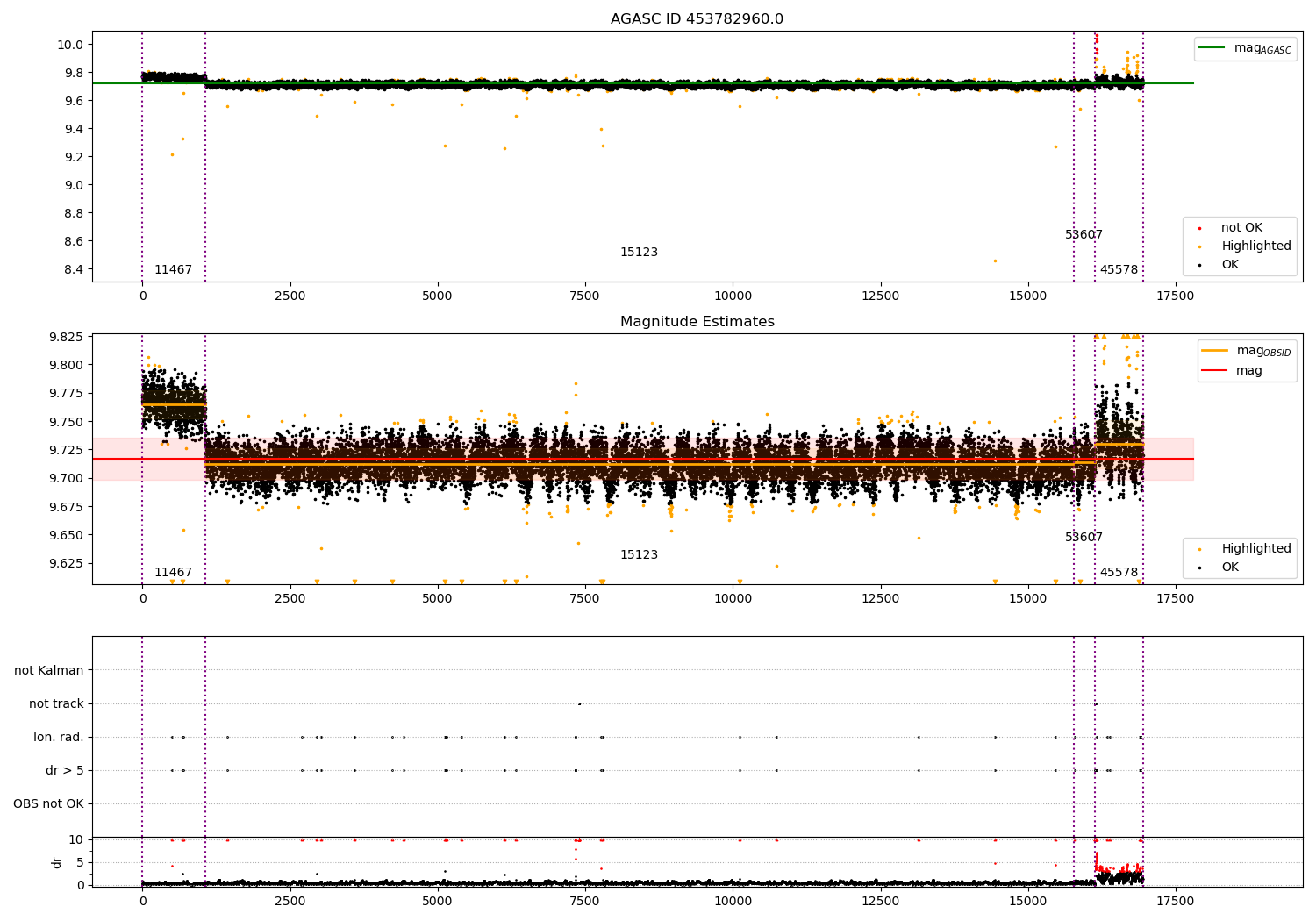Click the plot title AGASC ID 453782960.0
This screenshot has width=1316, height=921.
pyautogui.click(x=697, y=19)
